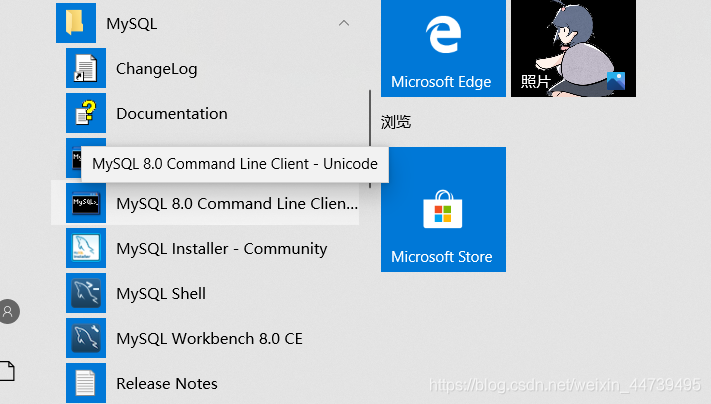Click the user account icon
This screenshot has height=404, width=711.
[8, 311]
